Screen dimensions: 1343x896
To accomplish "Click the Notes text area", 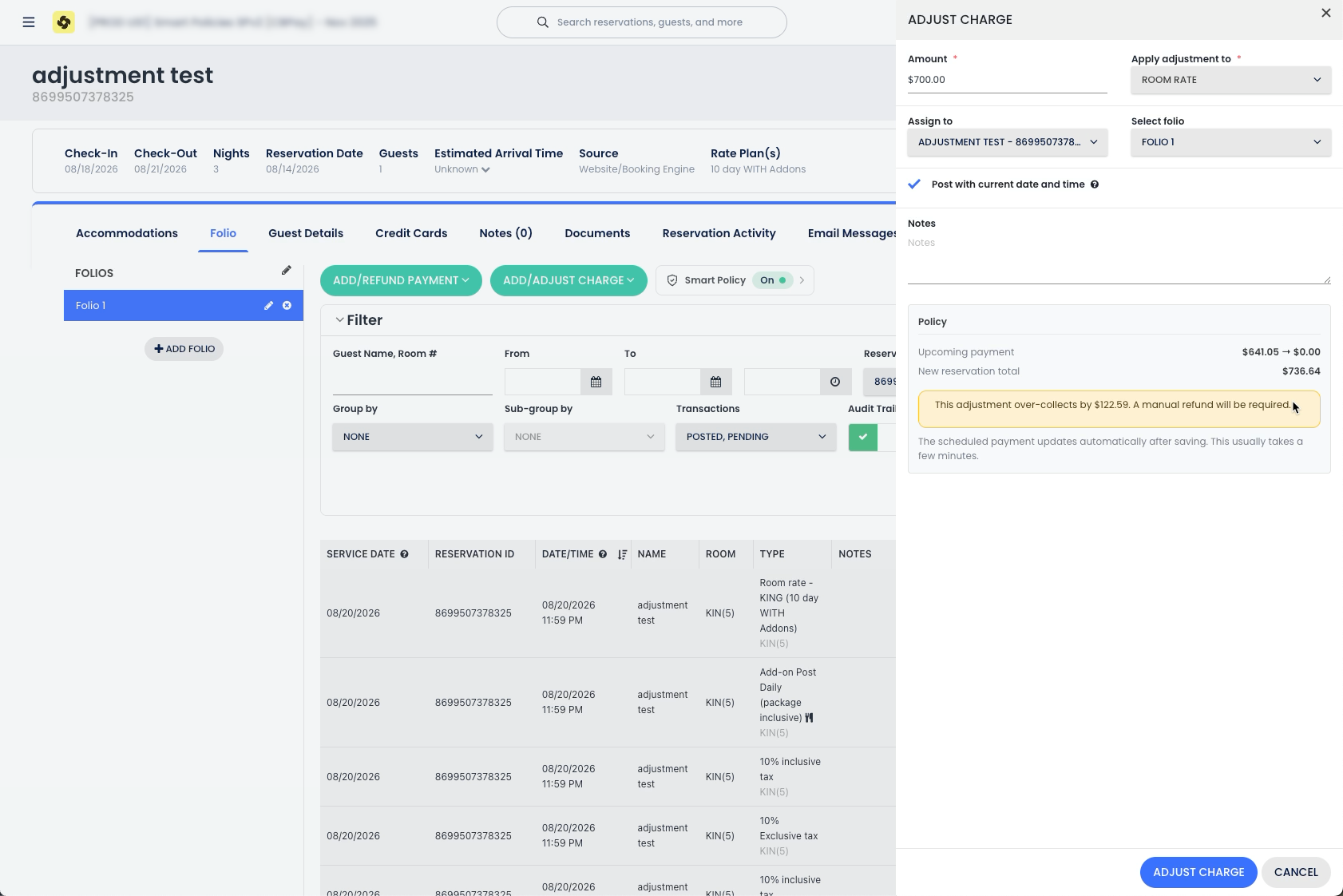I will pos(1119,260).
